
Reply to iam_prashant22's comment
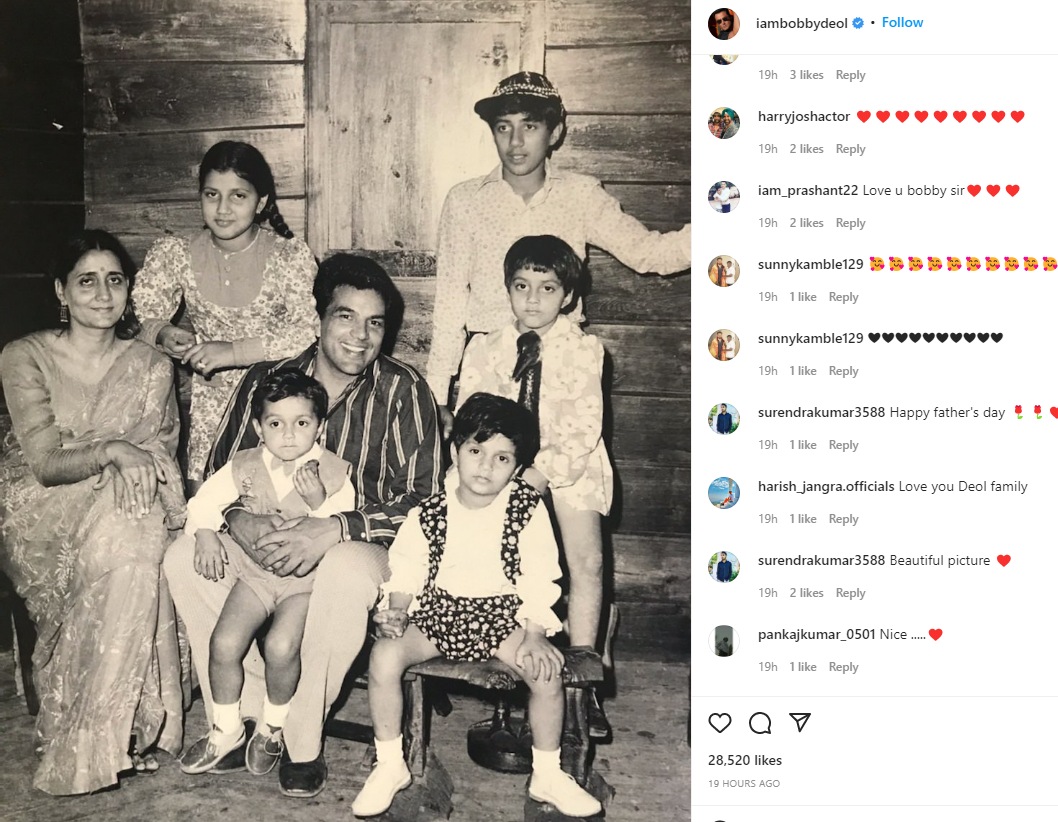click(850, 223)
